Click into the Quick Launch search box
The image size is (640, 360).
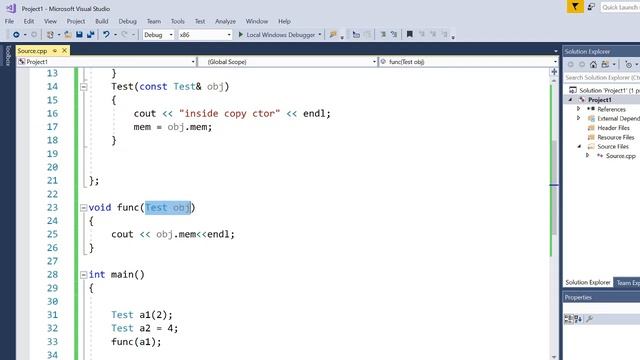tap(620, 7)
